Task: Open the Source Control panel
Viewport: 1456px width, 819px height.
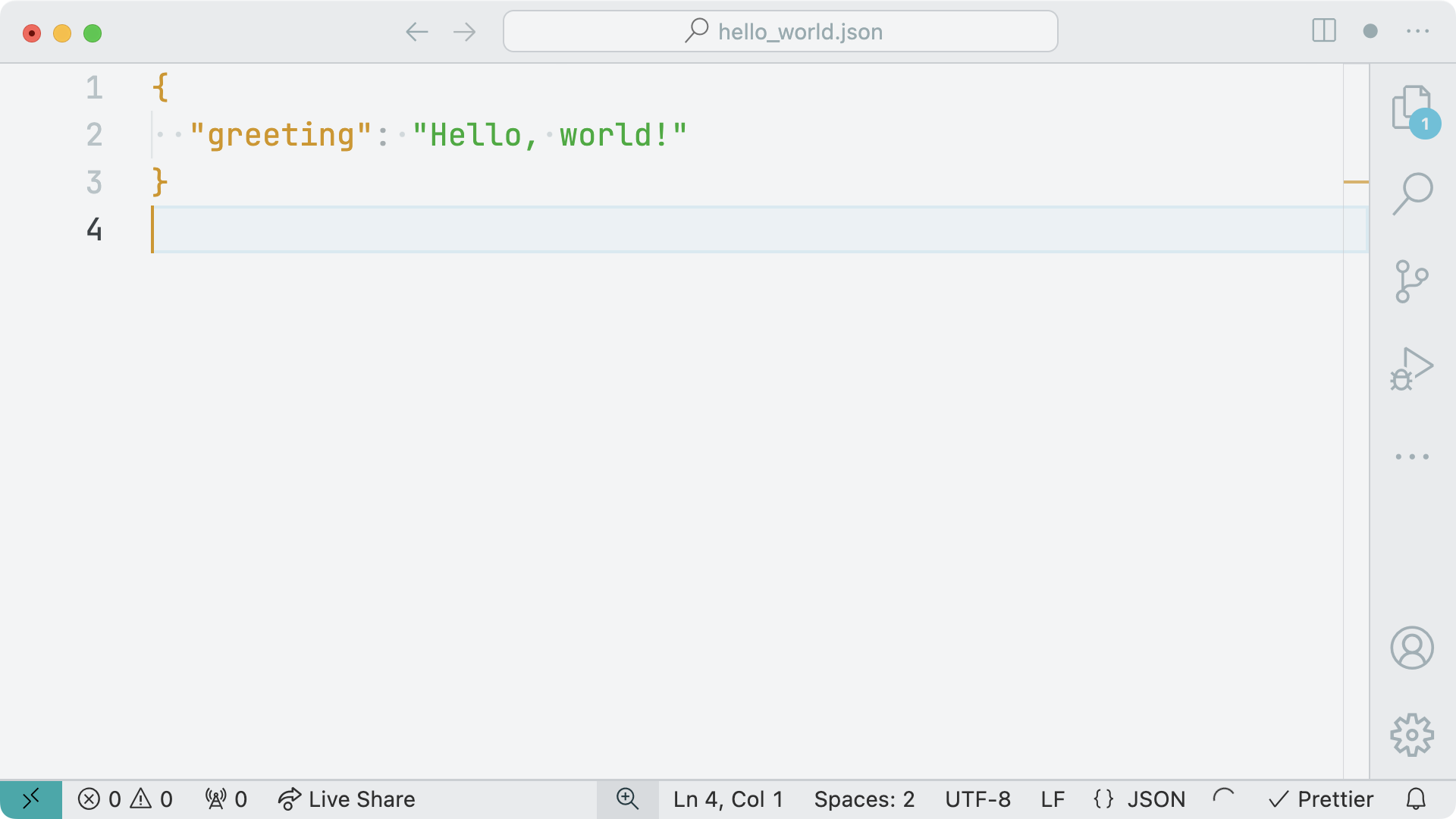Action: click(1413, 278)
